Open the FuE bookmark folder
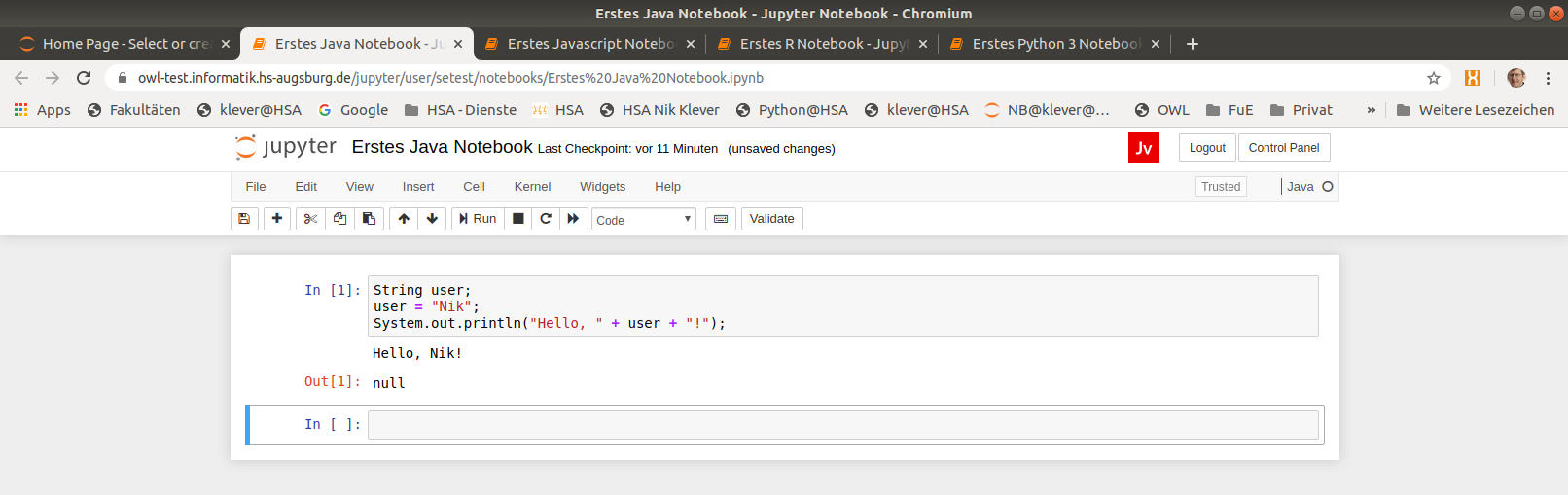The height and width of the screenshot is (495, 1568). [1229, 110]
